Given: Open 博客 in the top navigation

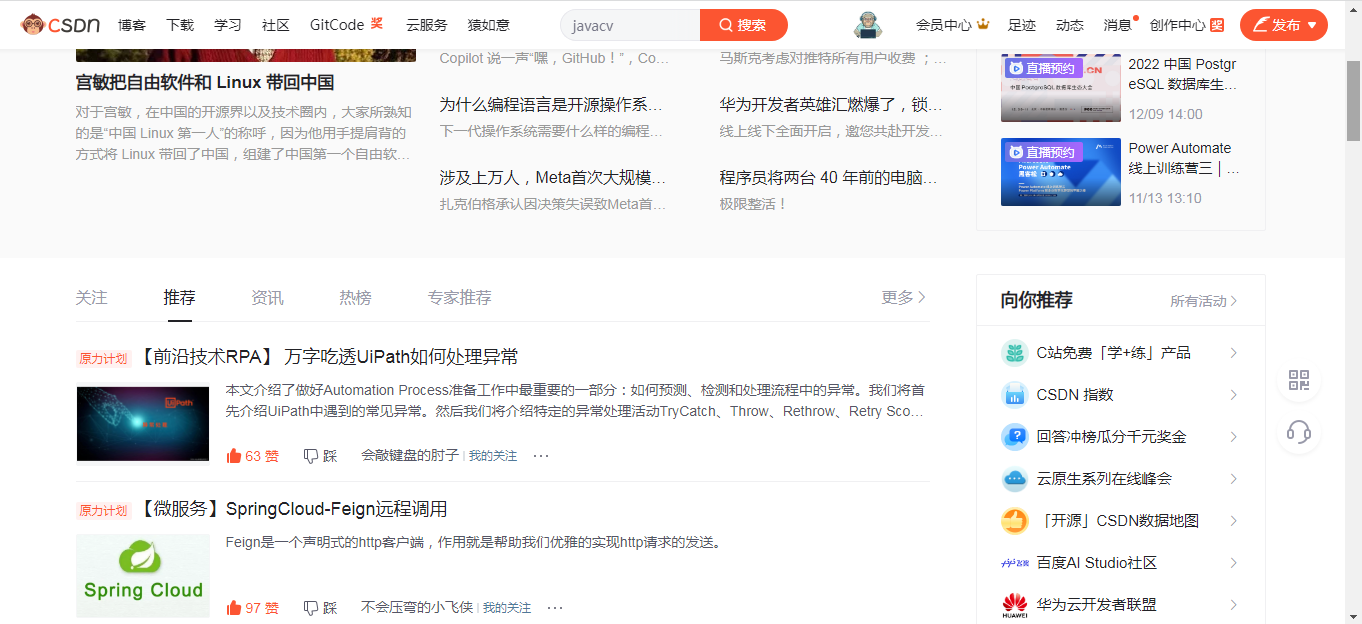Looking at the screenshot, I should [132, 25].
